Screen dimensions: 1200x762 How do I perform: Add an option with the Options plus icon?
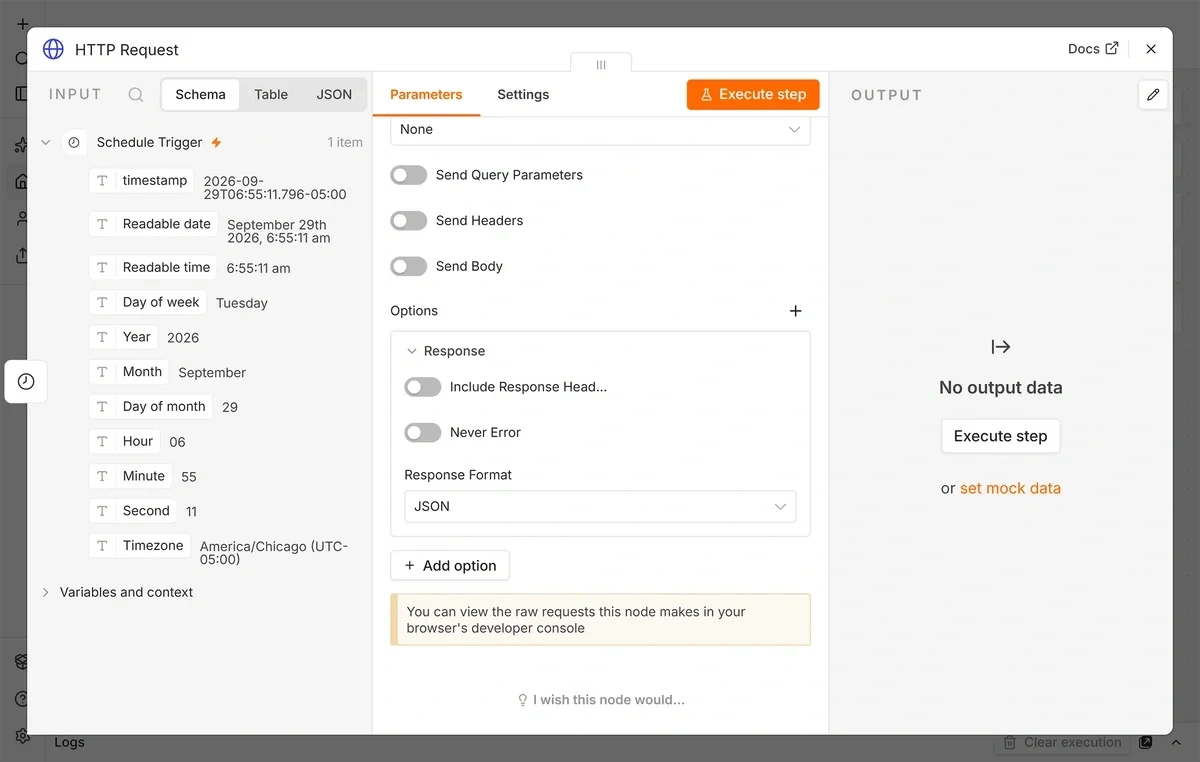[796, 311]
